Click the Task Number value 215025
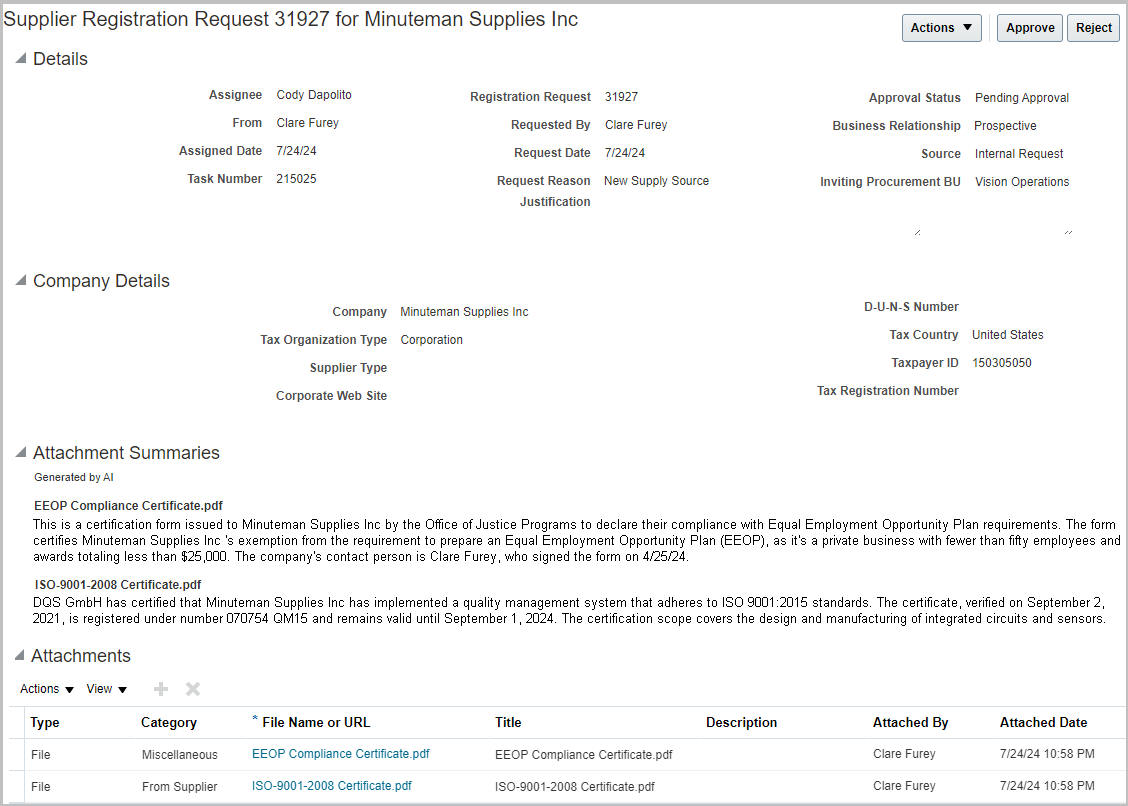This screenshot has width=1128, height=806. (x=296, y=178)
